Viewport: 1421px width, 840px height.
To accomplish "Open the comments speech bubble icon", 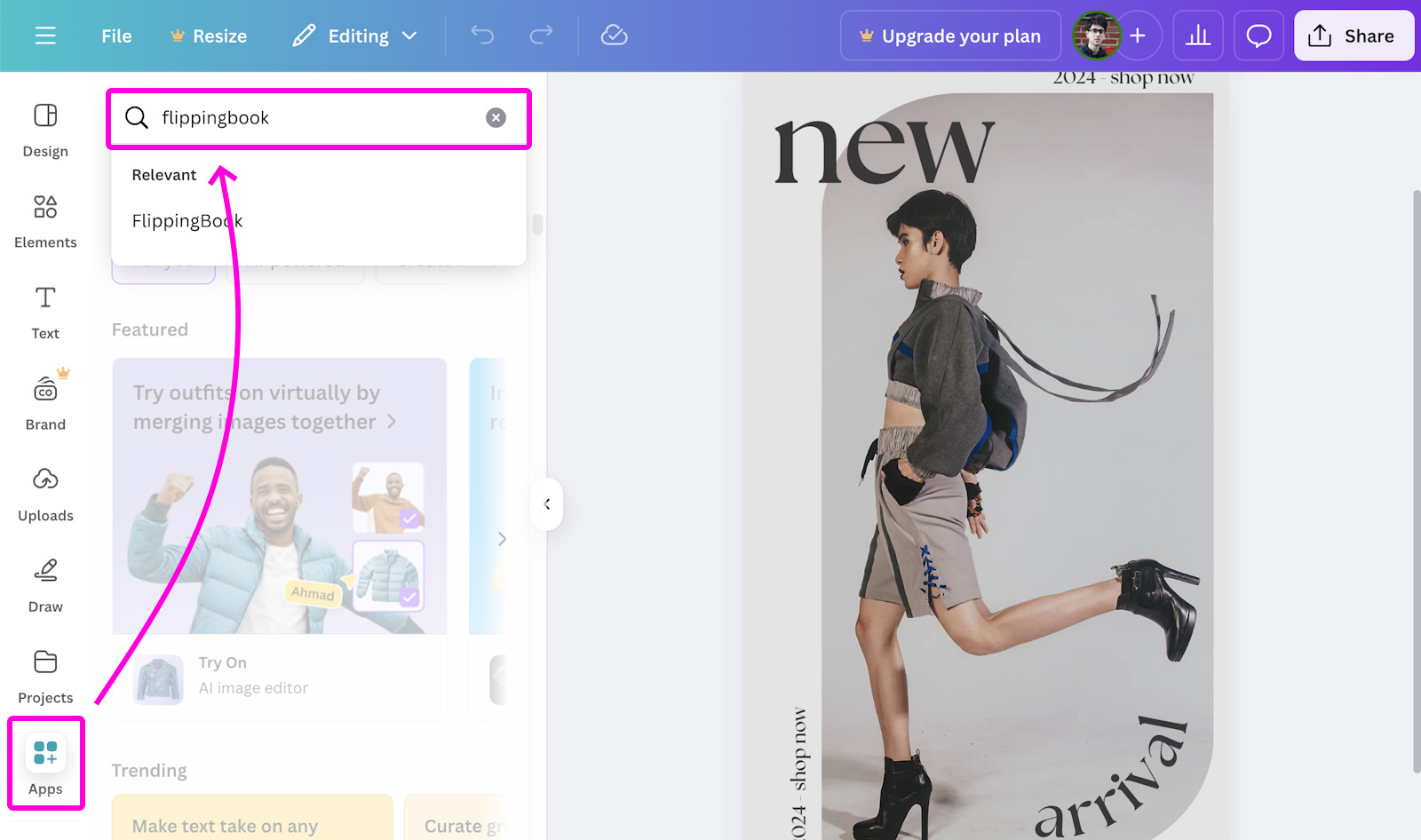I will tap(1258, 36).
